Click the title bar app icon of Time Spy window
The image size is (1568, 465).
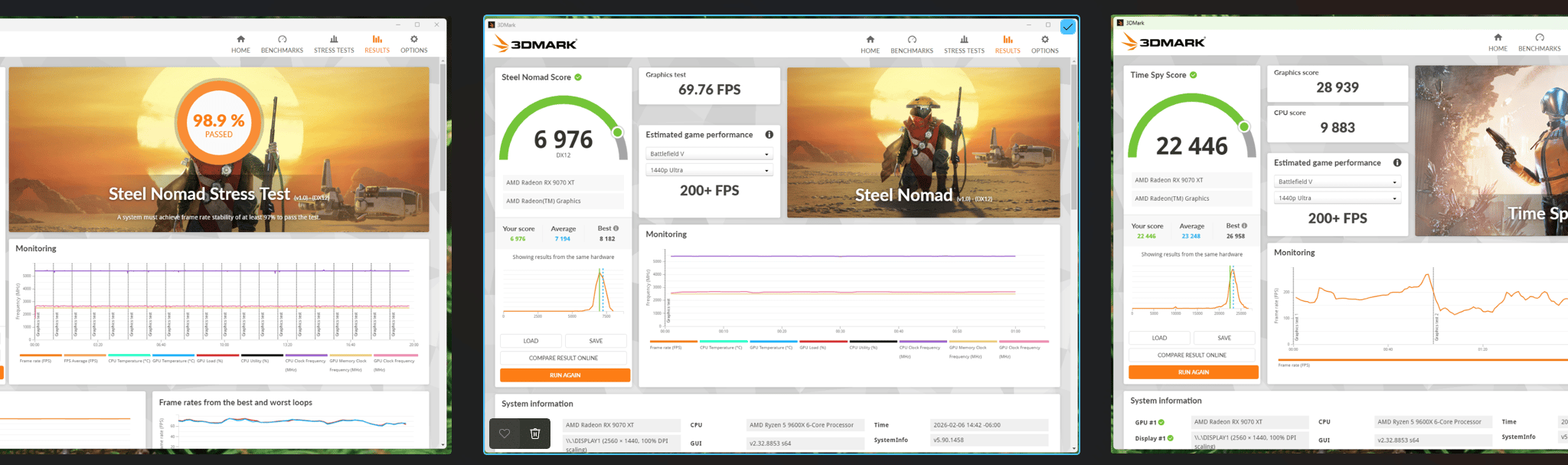click(x=1120, y=23)
